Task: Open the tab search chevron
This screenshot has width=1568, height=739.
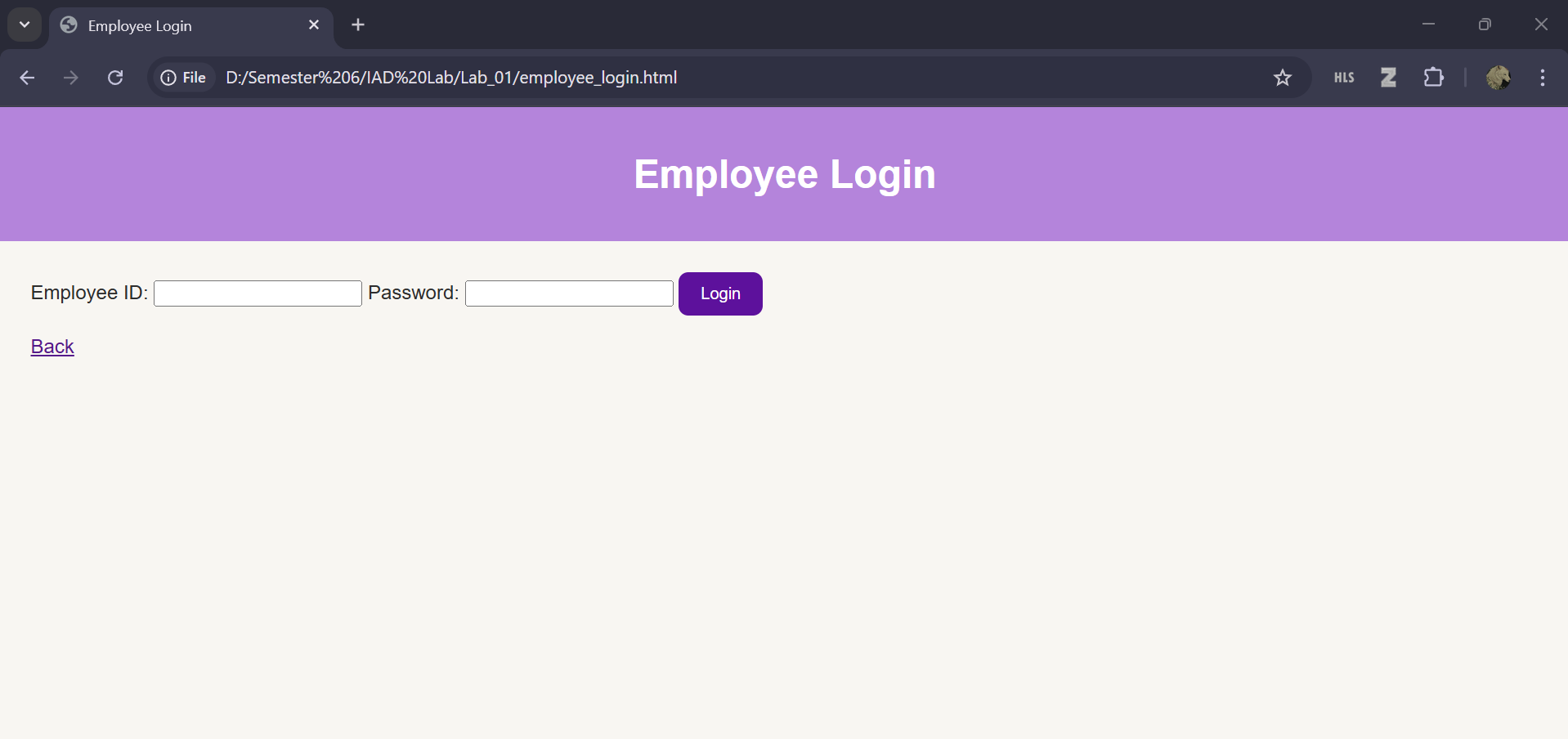Action: coord(24,25)
